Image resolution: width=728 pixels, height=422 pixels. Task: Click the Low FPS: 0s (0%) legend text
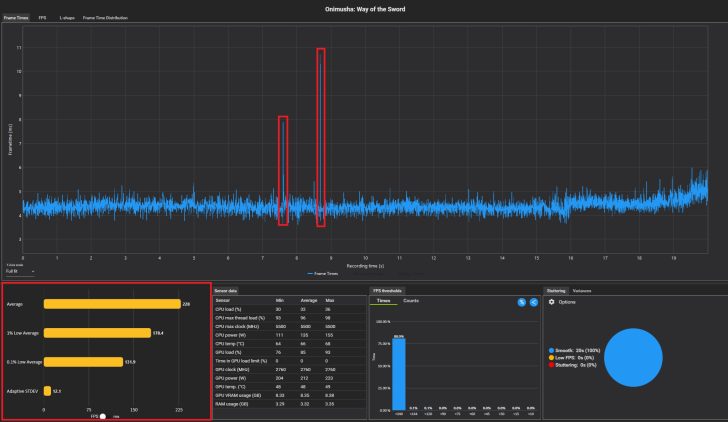click(575, 358)
